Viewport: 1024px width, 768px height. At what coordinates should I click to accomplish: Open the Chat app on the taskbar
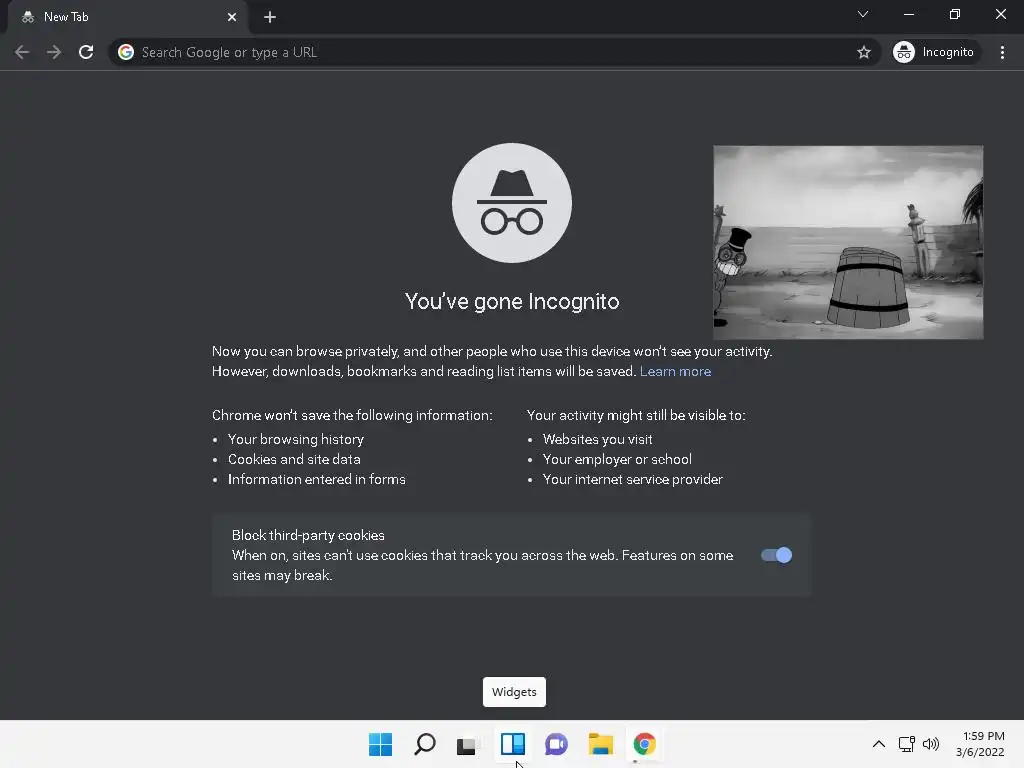[556, 744]
